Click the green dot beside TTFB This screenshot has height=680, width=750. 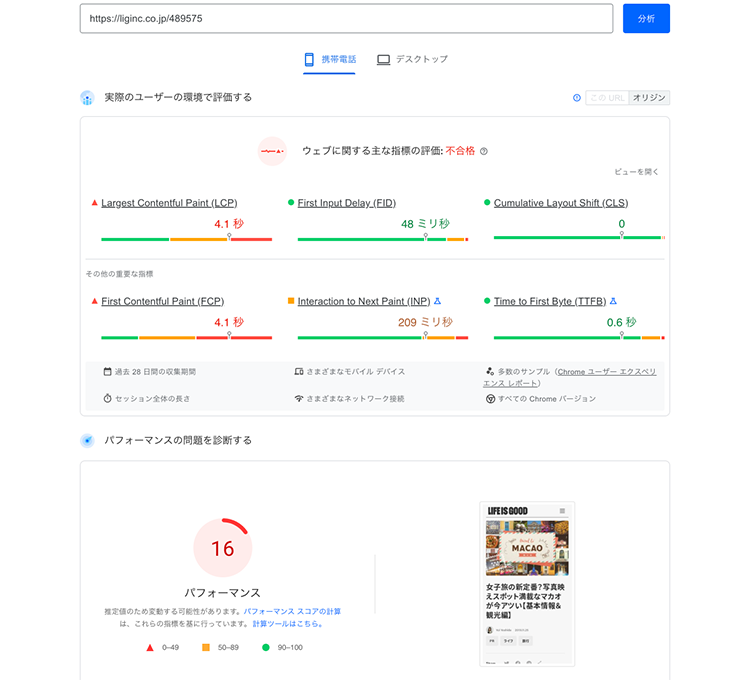point(487,301)
